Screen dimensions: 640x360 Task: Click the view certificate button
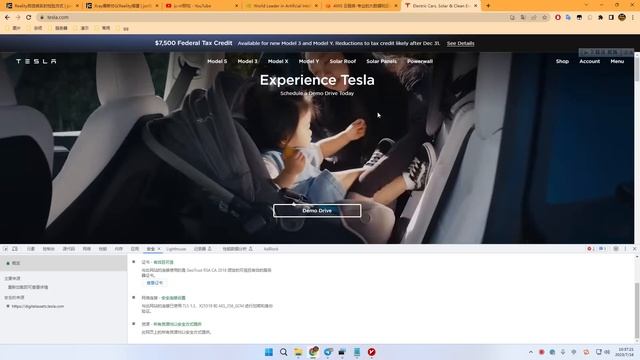155,283
